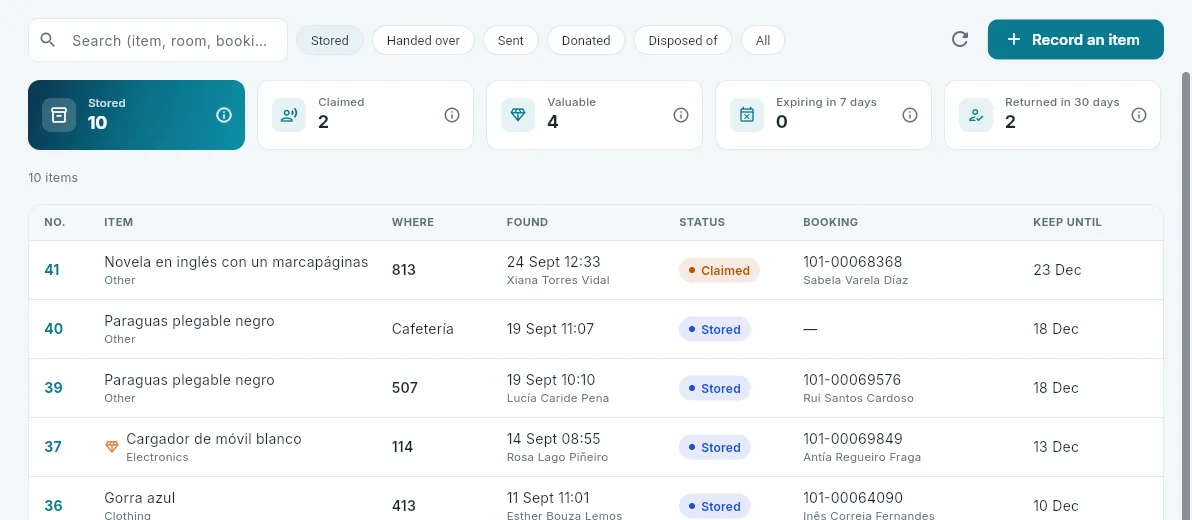
Task: Open info icon on Expiring in 7 days card
Action: point(909,115)
